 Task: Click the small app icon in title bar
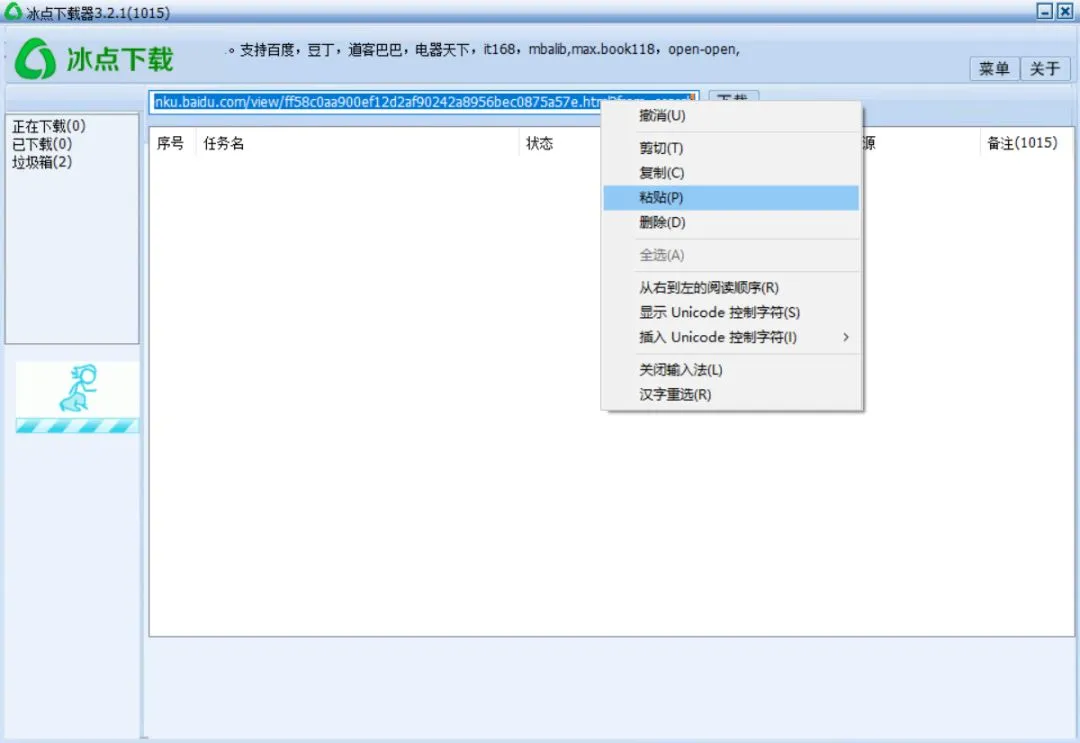[13, 11]
